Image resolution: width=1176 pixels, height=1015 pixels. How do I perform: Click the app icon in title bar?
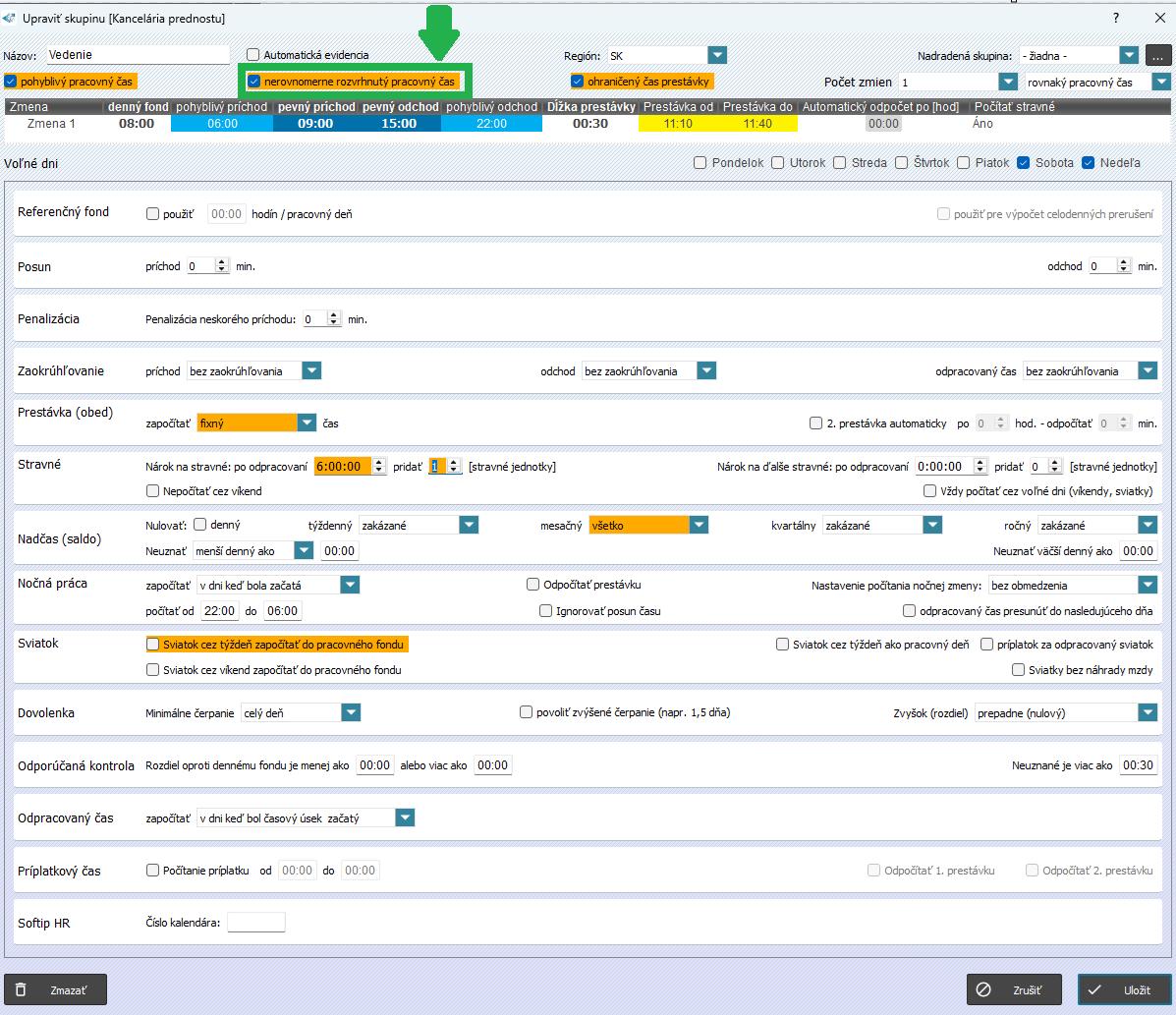point(10,18)
